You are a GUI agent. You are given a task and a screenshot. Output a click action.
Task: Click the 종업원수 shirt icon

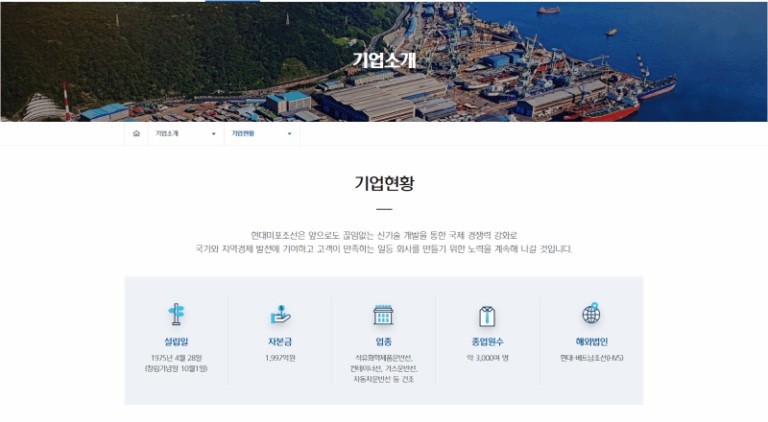(487, 316)
